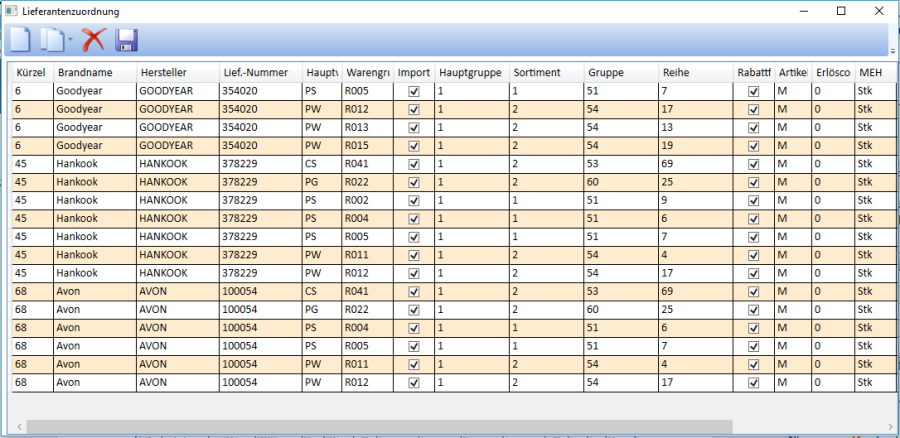
Task: Uncheck Rabatt checkbox in Hankook R041 row
Action: point(754,163)
